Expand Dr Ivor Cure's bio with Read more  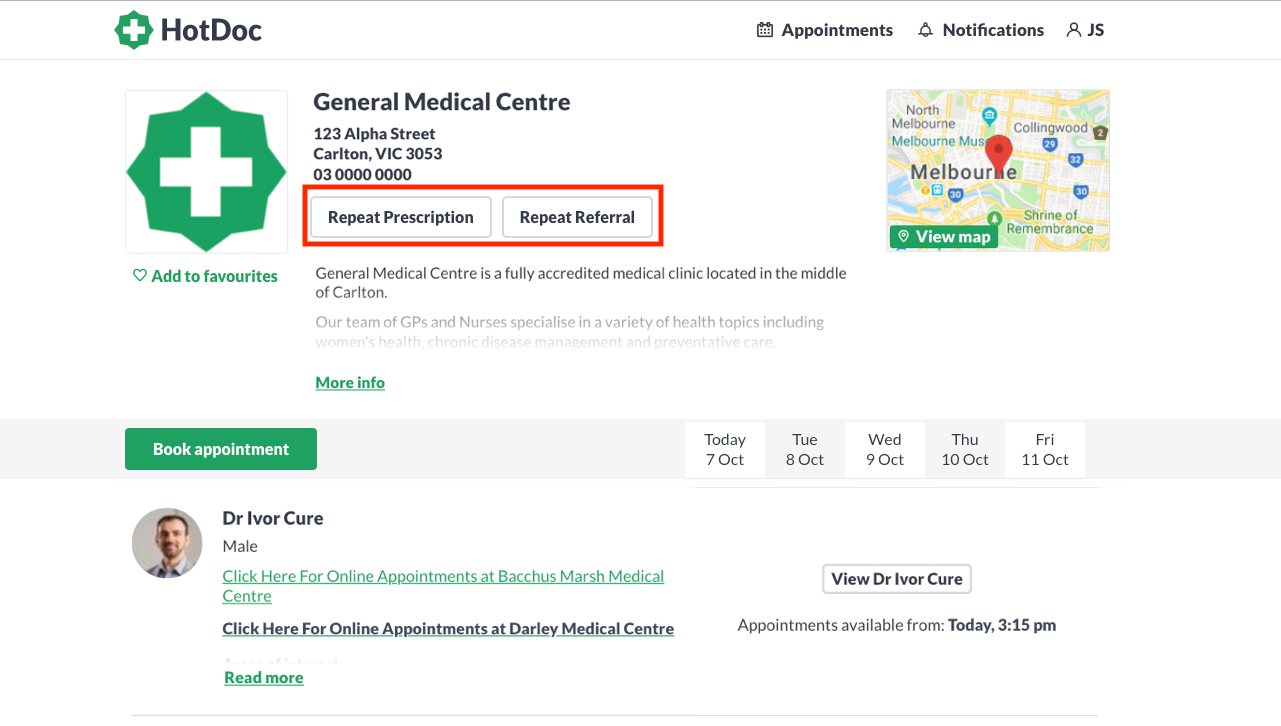pyautogui.click(x=264, y=678)
